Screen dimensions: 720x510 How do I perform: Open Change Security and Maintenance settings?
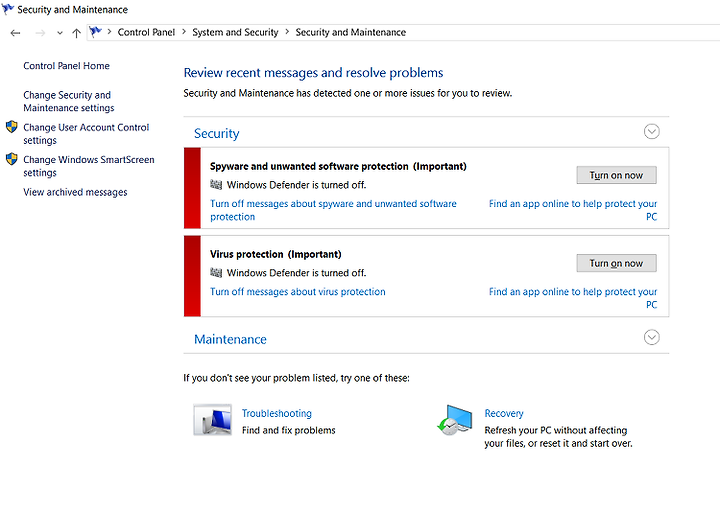(69, 101)
